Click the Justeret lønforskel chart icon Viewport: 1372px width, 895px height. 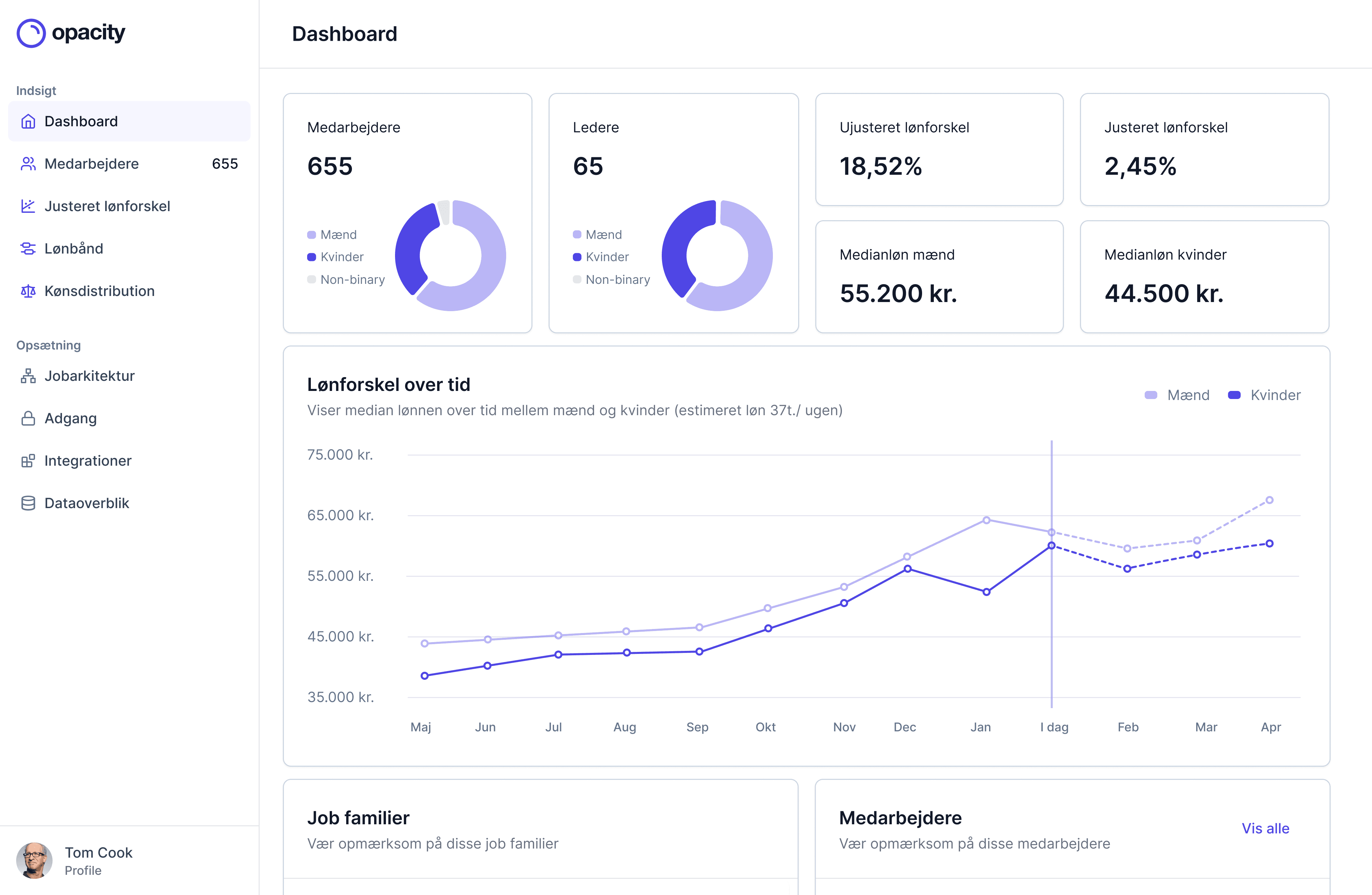(28, 206)
